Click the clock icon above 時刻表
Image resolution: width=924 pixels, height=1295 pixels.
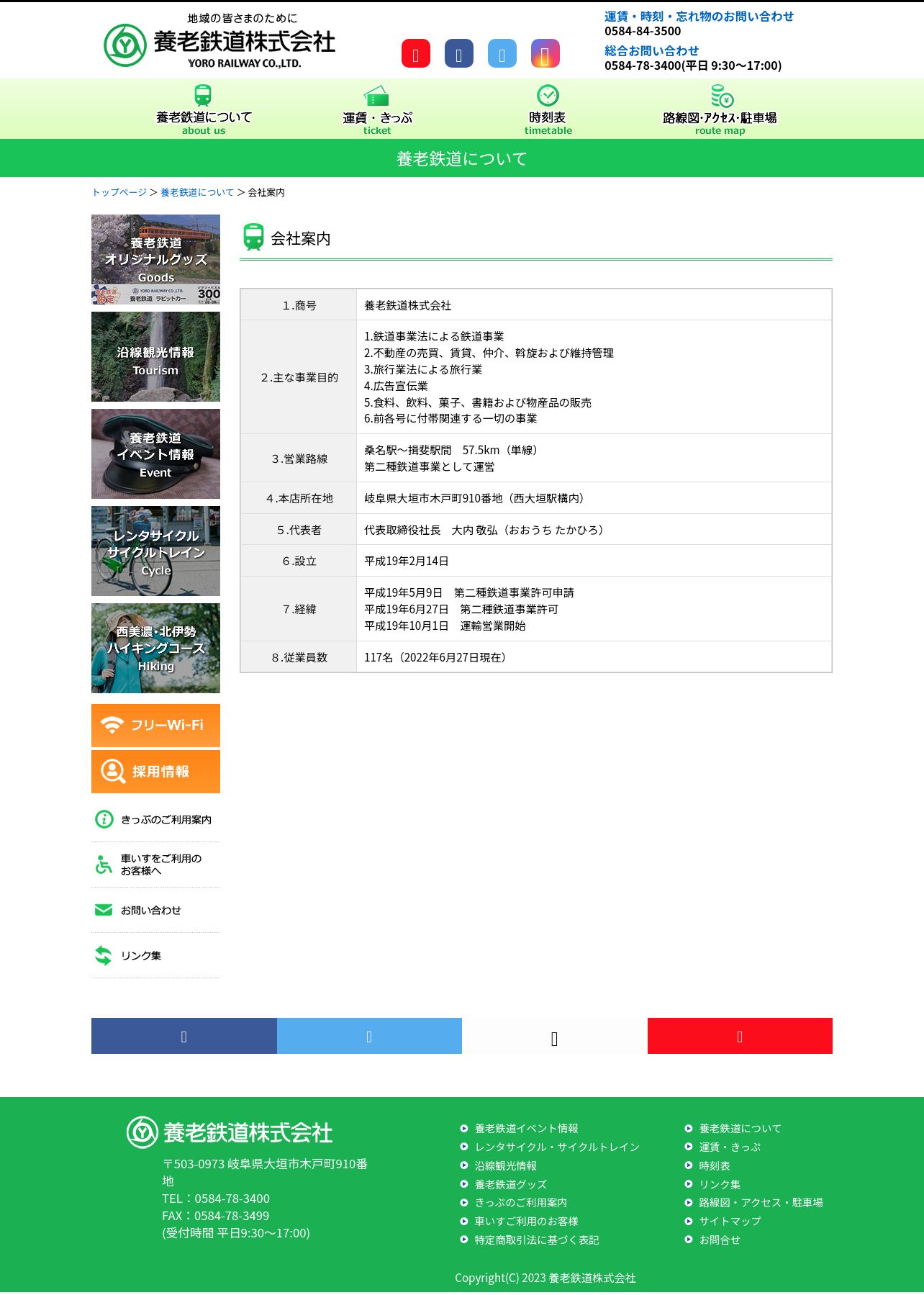tap(548, 96)
